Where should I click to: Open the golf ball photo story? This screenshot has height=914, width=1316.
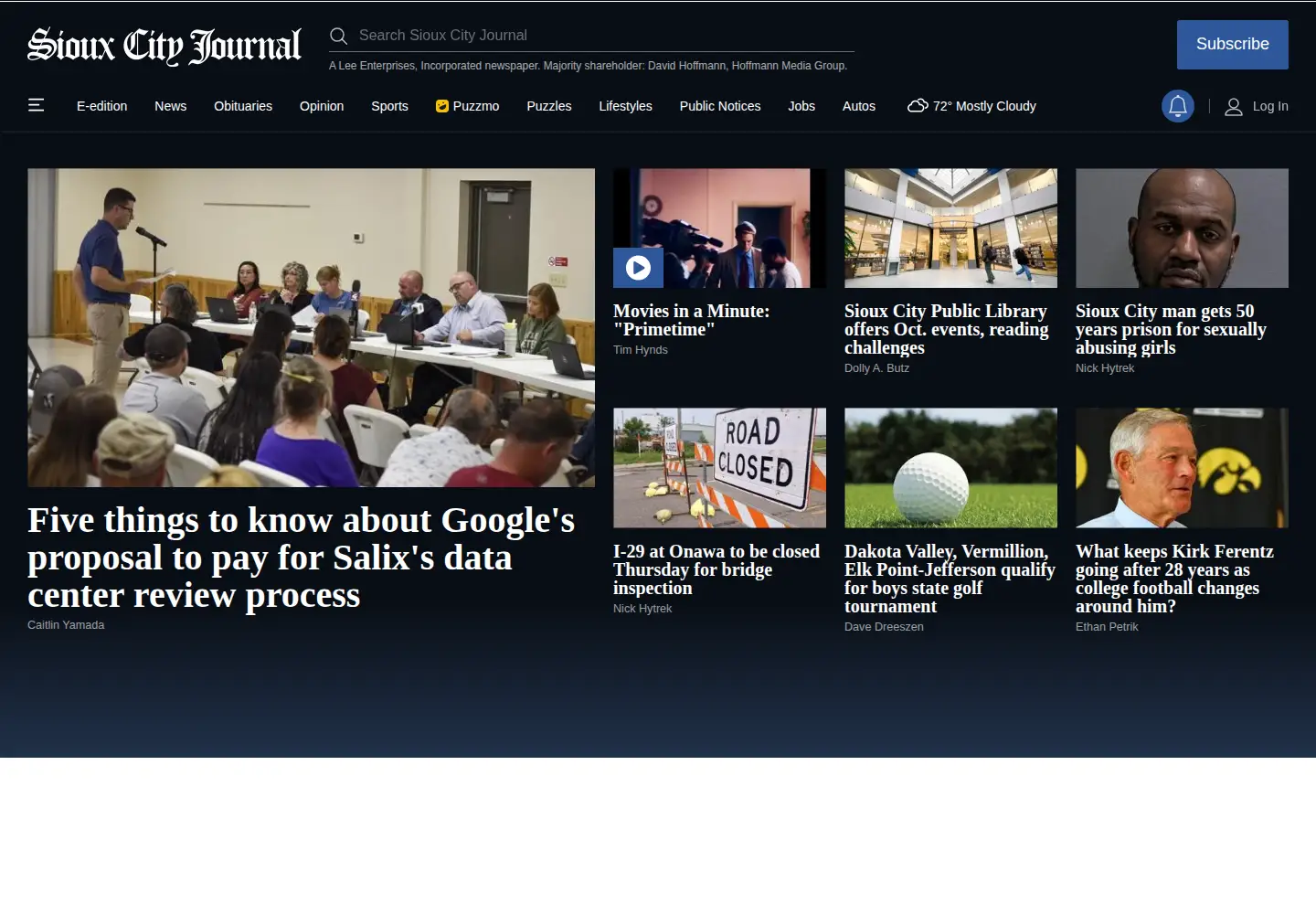click(x=950, y=468)
